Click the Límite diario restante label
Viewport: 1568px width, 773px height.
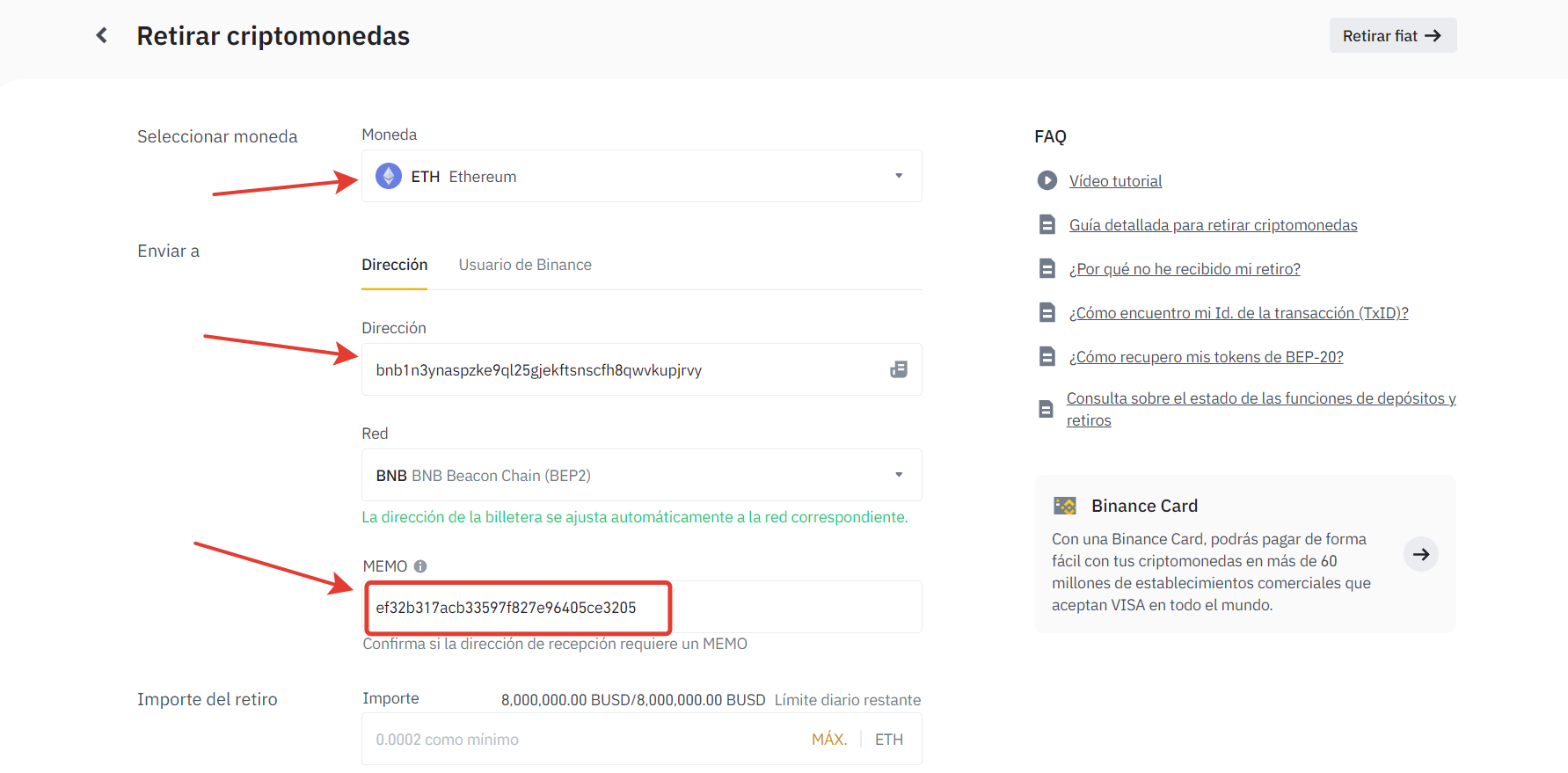point(848,700)
